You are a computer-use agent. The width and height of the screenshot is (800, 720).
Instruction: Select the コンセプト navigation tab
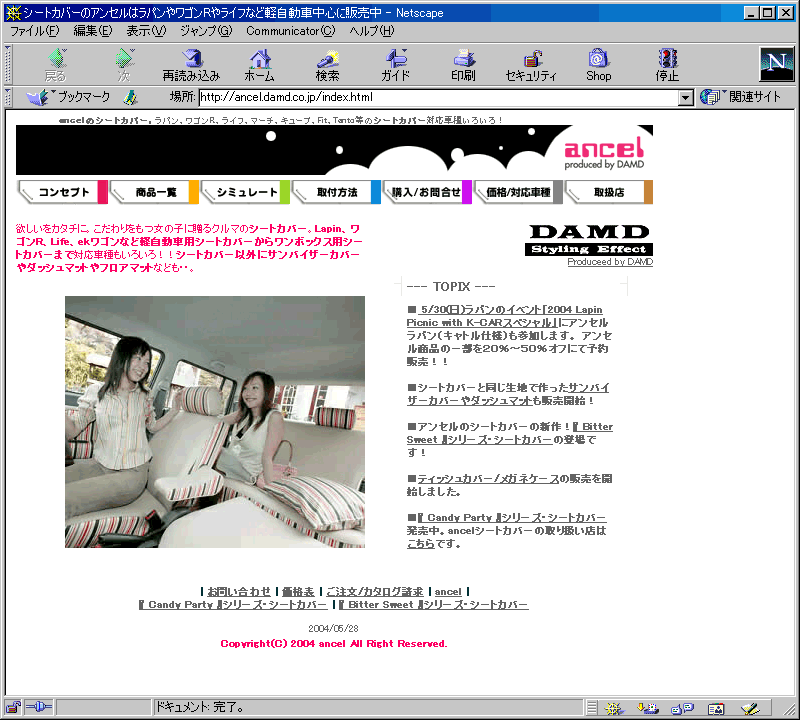tap(63, 192)
